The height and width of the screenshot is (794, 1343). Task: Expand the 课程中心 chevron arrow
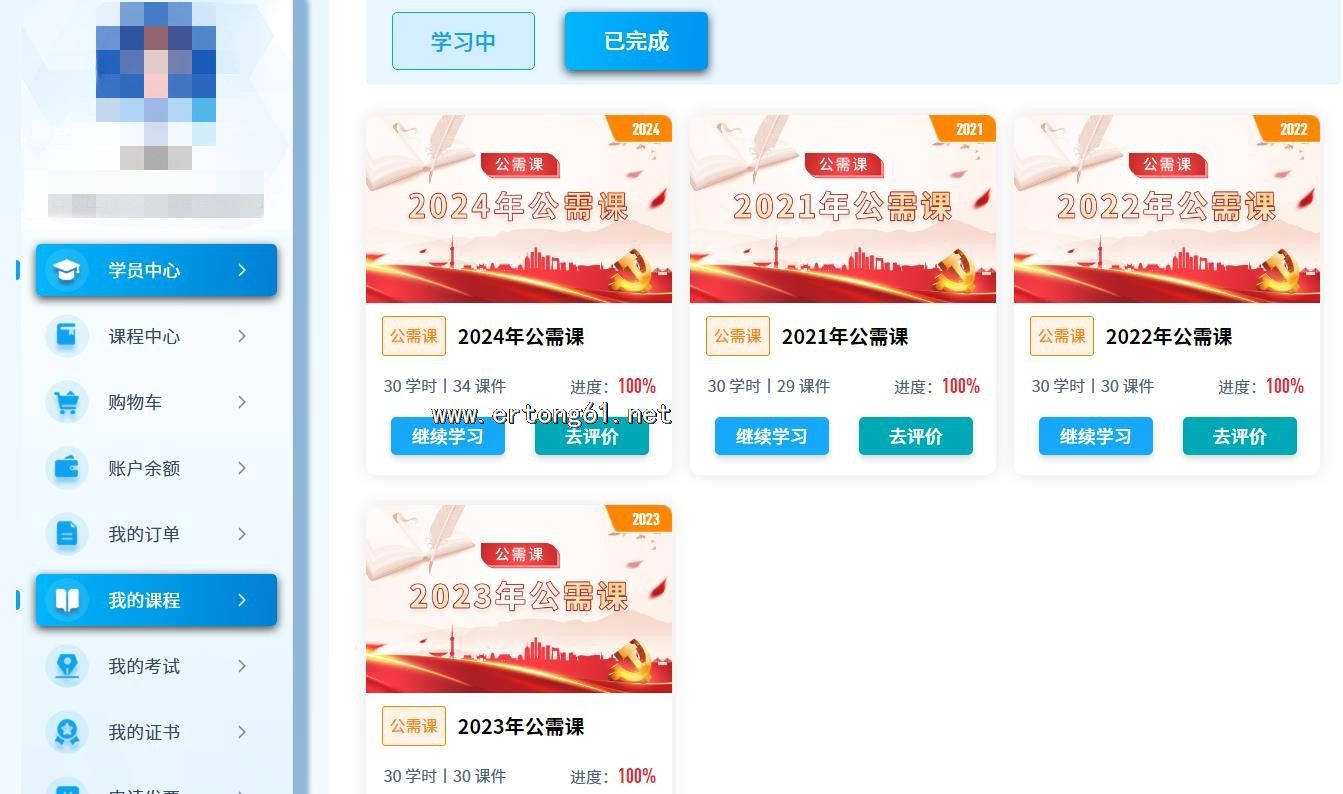(242, 336)
